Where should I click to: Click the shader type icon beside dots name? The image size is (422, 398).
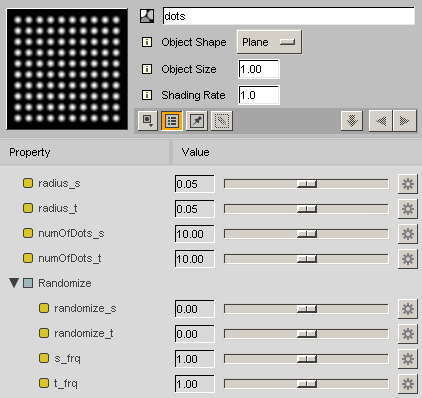click(x=147, y=16)
